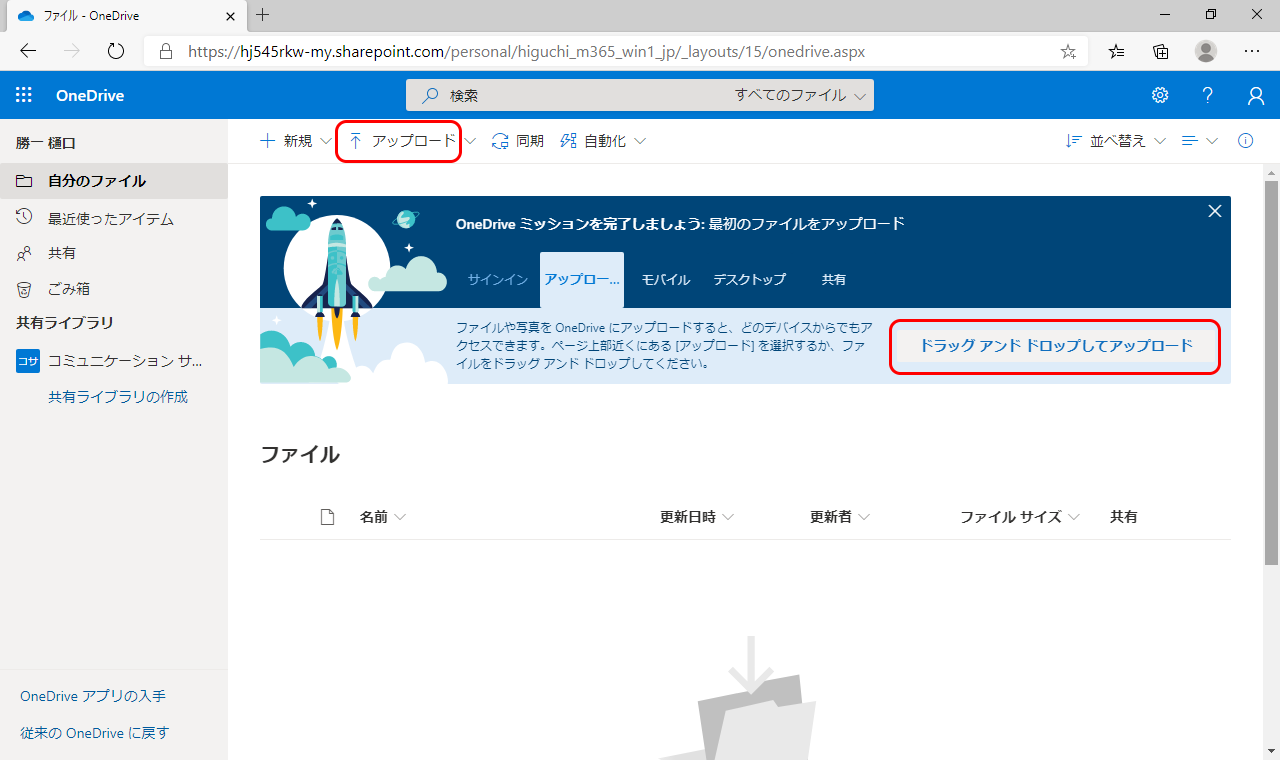
Task: Click the OneDrive brand title in the header
Action: [90, 96]
